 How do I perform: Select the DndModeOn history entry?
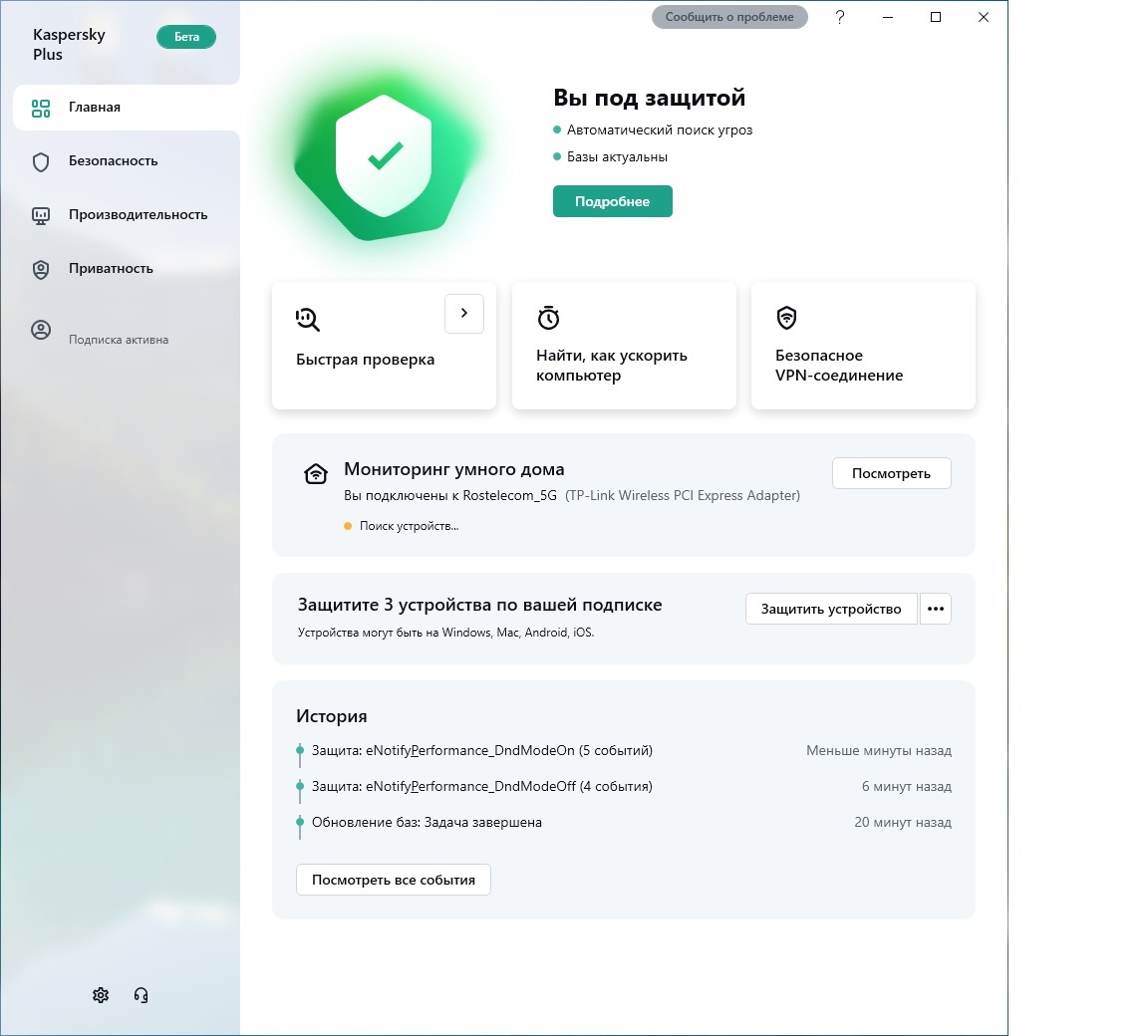pyautogui.click(x=481, y=751)
